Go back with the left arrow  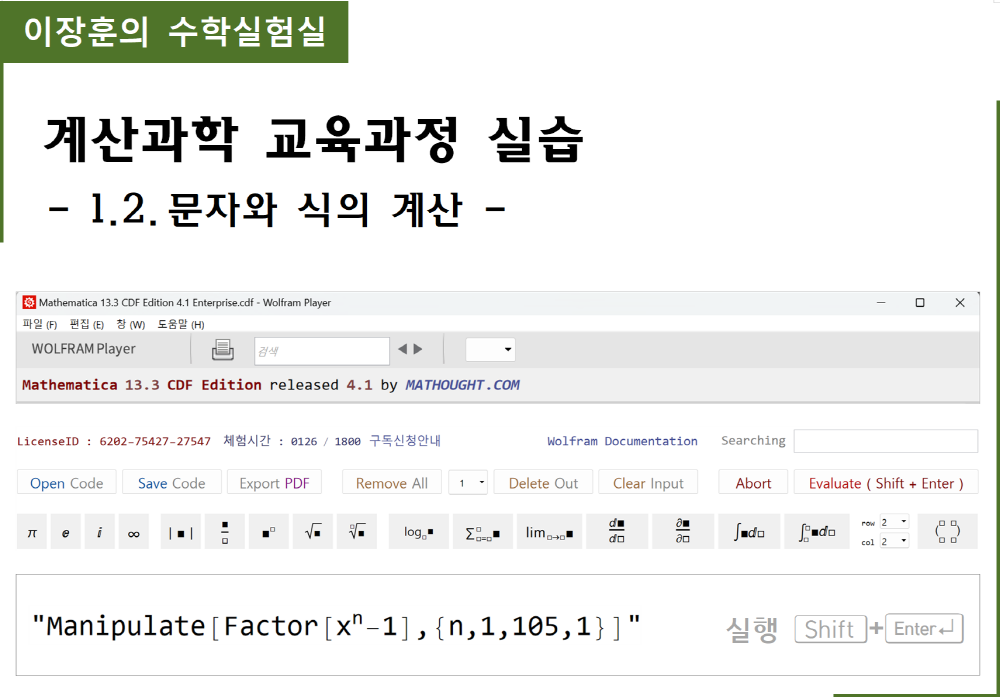(x=402, y=349)
